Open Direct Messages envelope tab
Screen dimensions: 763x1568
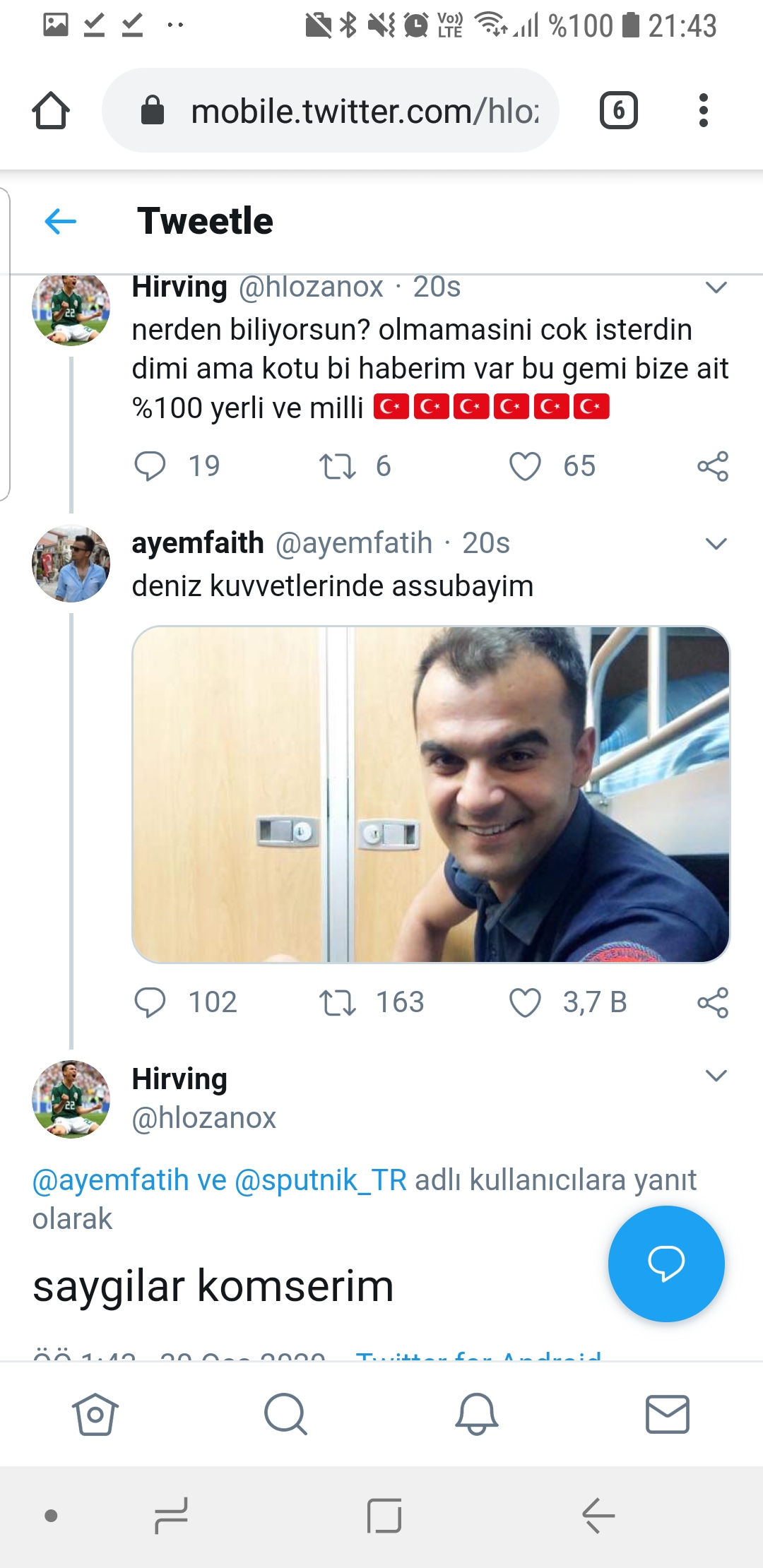coord(668,1414)
